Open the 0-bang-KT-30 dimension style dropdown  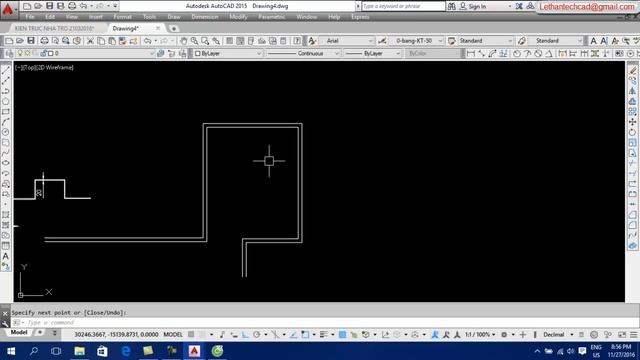click(416, 41)
